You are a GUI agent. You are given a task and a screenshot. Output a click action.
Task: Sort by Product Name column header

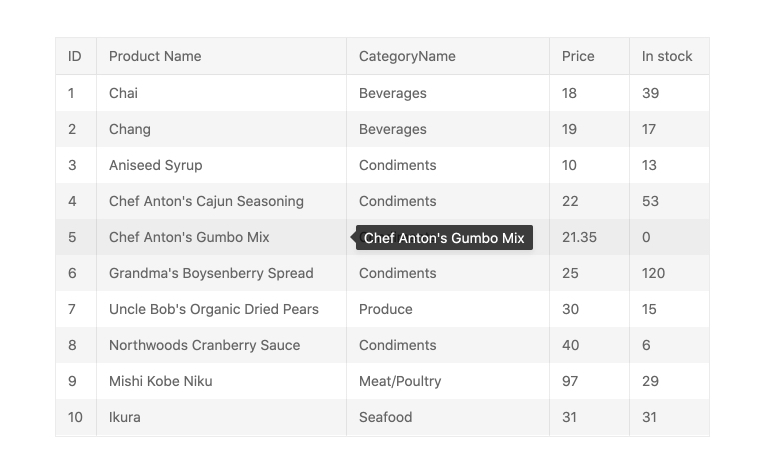(155, 56)
